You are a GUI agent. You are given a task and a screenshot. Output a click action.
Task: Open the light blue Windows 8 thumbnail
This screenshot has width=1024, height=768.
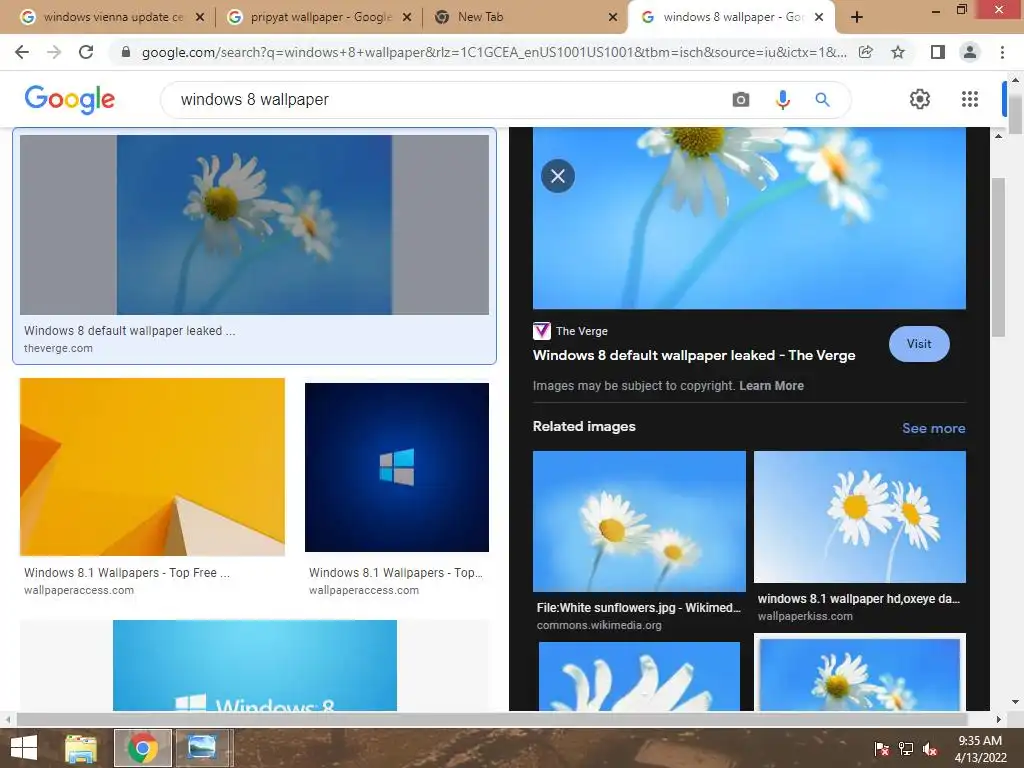[x=255, y=665]
